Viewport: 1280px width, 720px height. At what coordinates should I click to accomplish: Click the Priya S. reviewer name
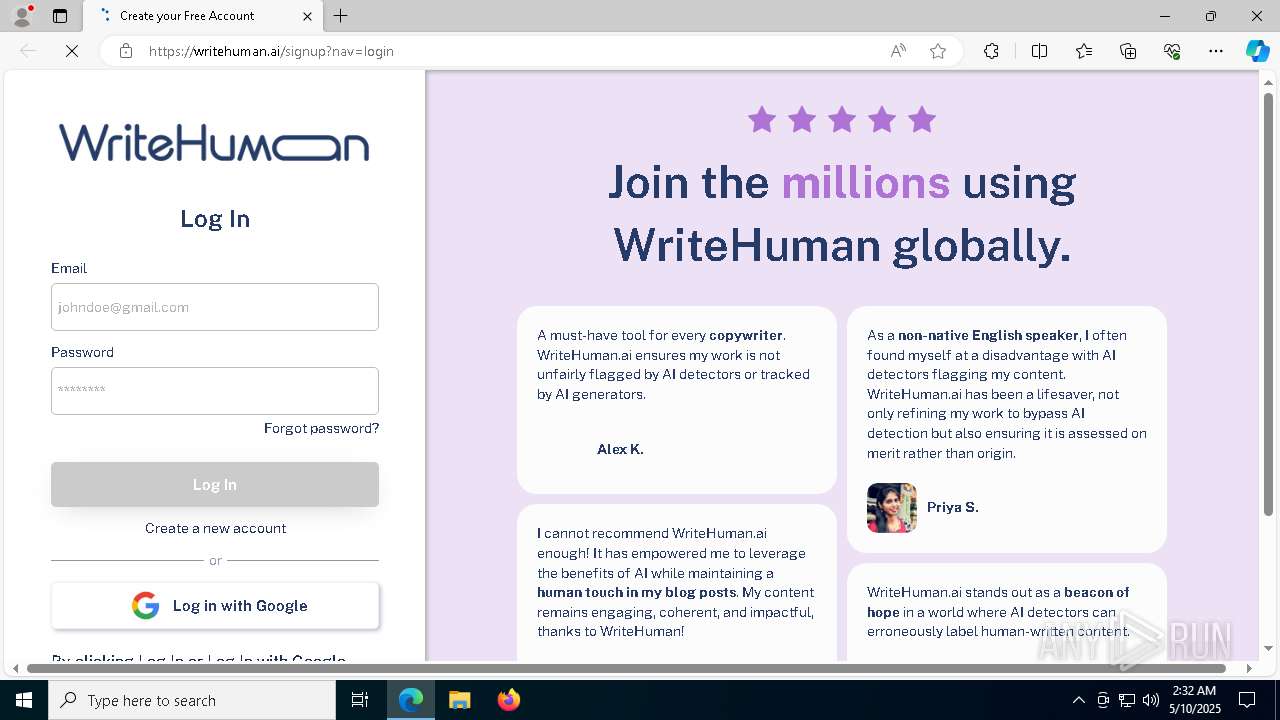click(x=953, y=507)
